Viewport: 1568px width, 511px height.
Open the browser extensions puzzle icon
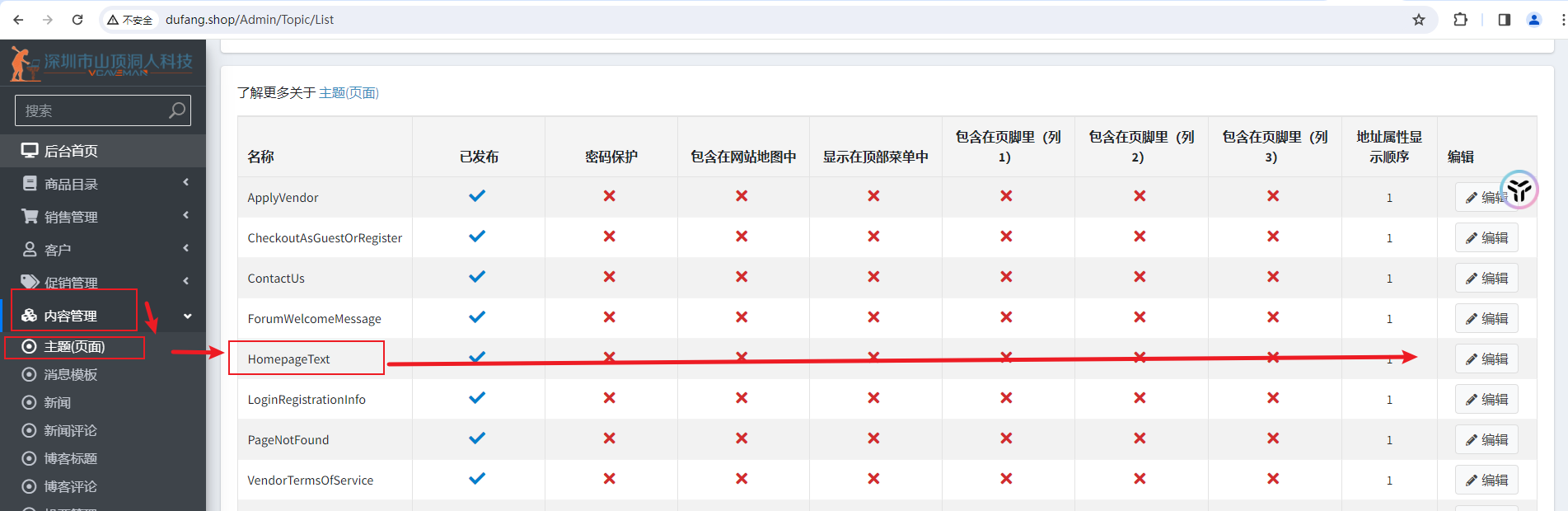click(1460, 20)
